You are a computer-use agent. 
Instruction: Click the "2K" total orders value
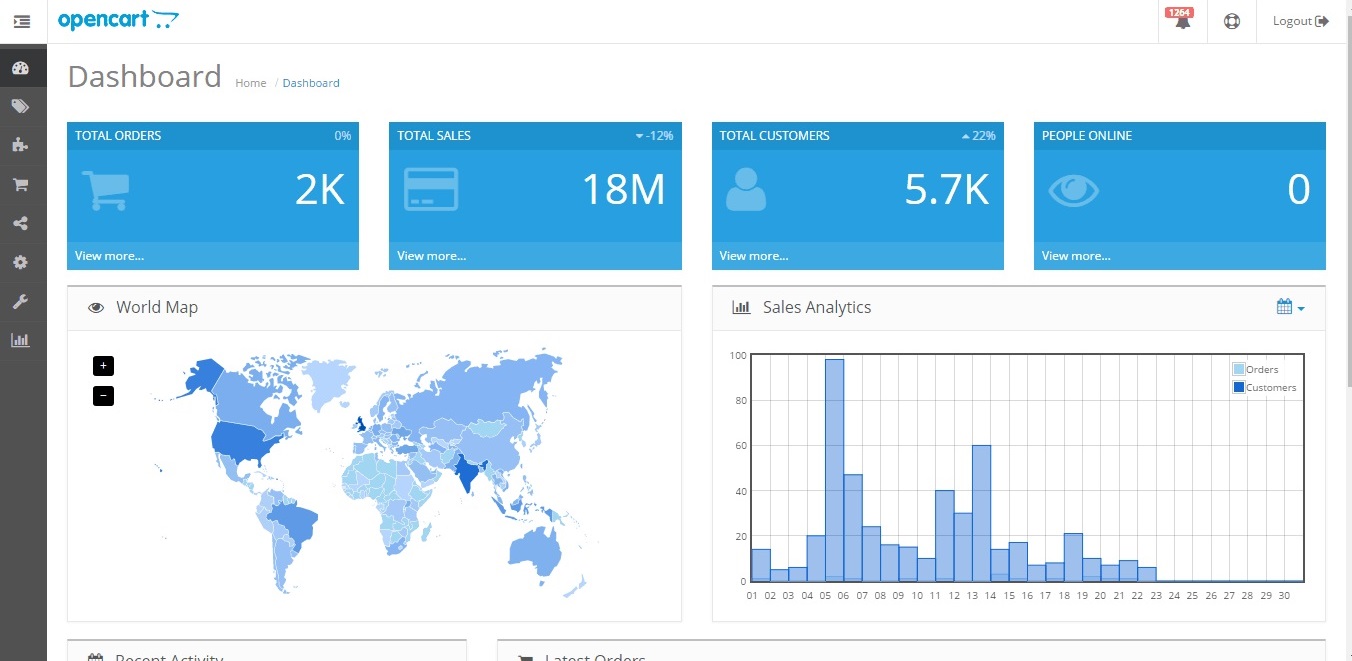320,189
